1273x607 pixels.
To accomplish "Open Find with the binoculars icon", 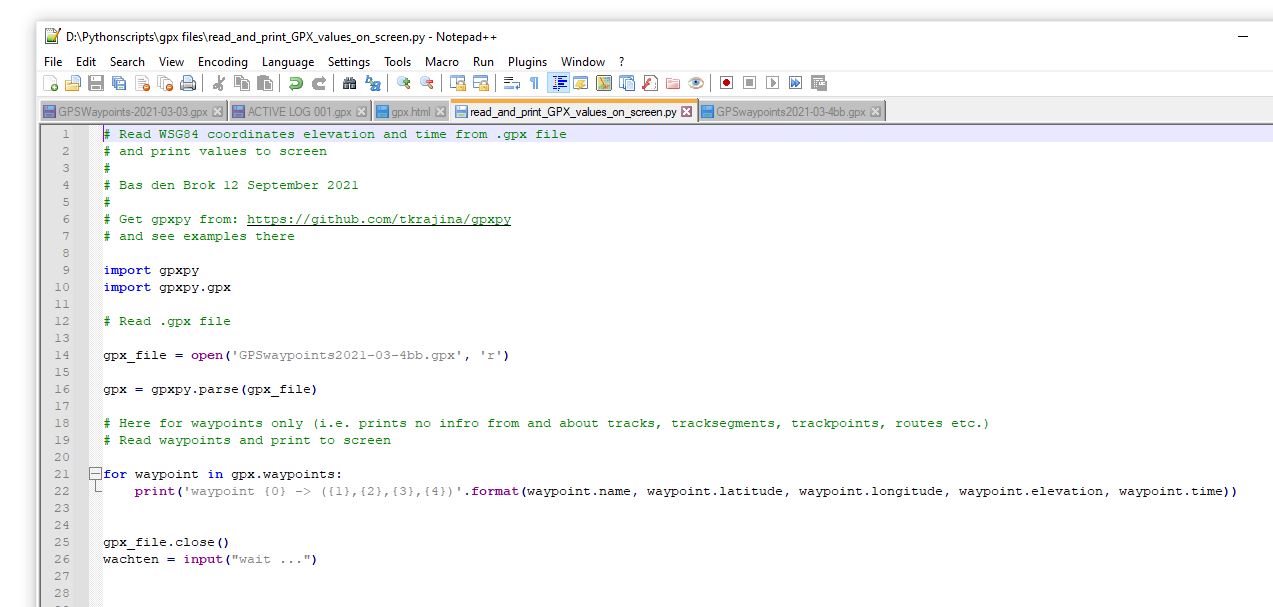I will 349,83.
